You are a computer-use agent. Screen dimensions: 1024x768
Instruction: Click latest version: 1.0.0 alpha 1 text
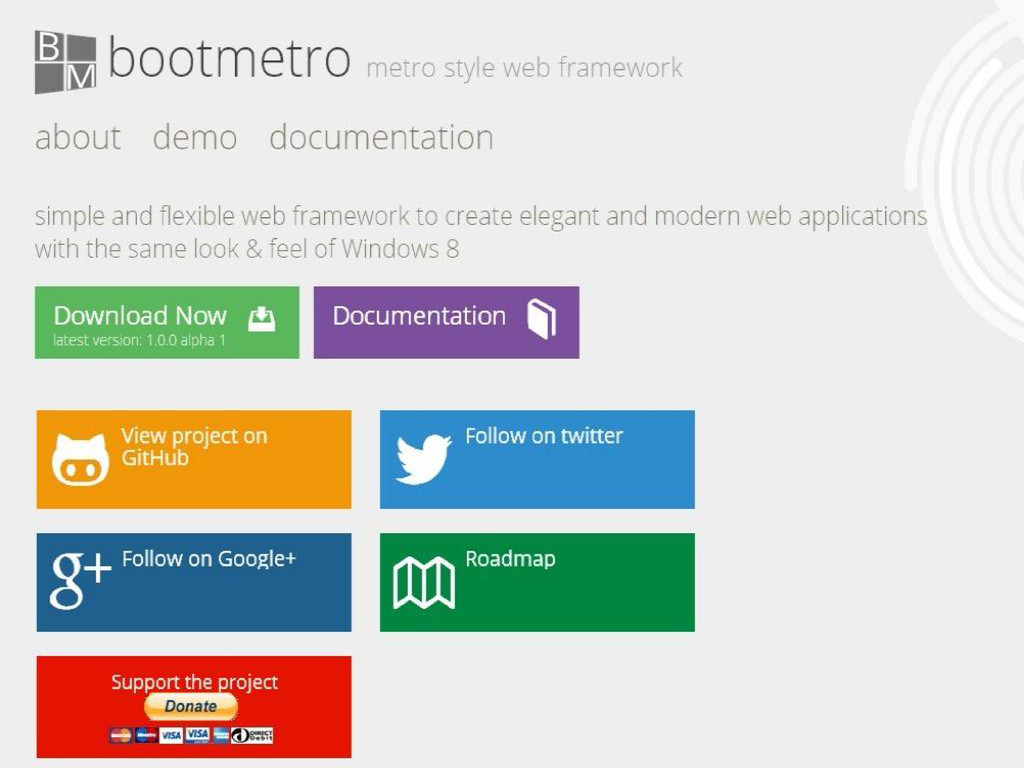tap(139, 340)
